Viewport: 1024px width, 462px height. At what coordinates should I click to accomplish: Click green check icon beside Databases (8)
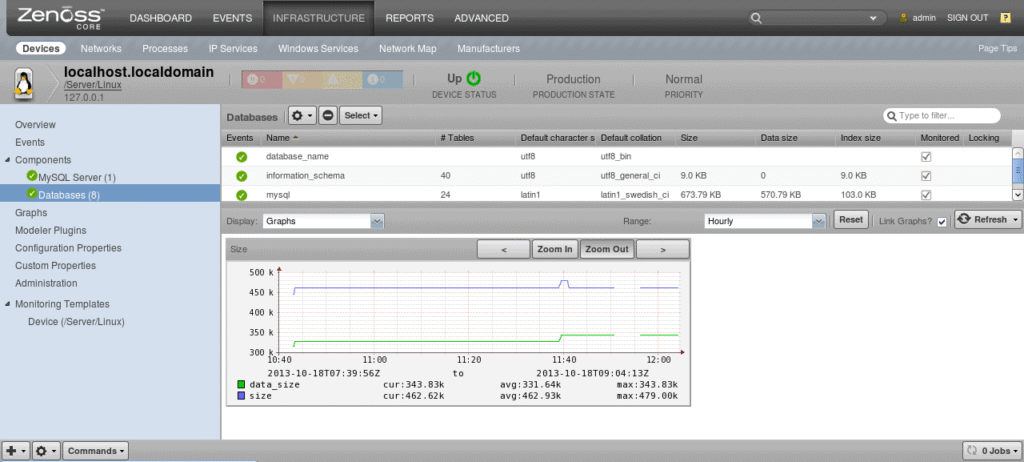[32, 193]
